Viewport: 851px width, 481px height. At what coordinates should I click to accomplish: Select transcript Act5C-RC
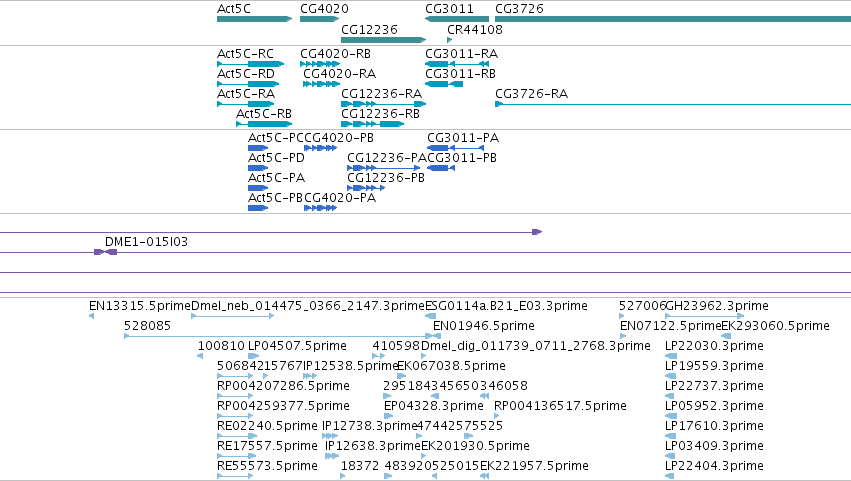(250, 64)
